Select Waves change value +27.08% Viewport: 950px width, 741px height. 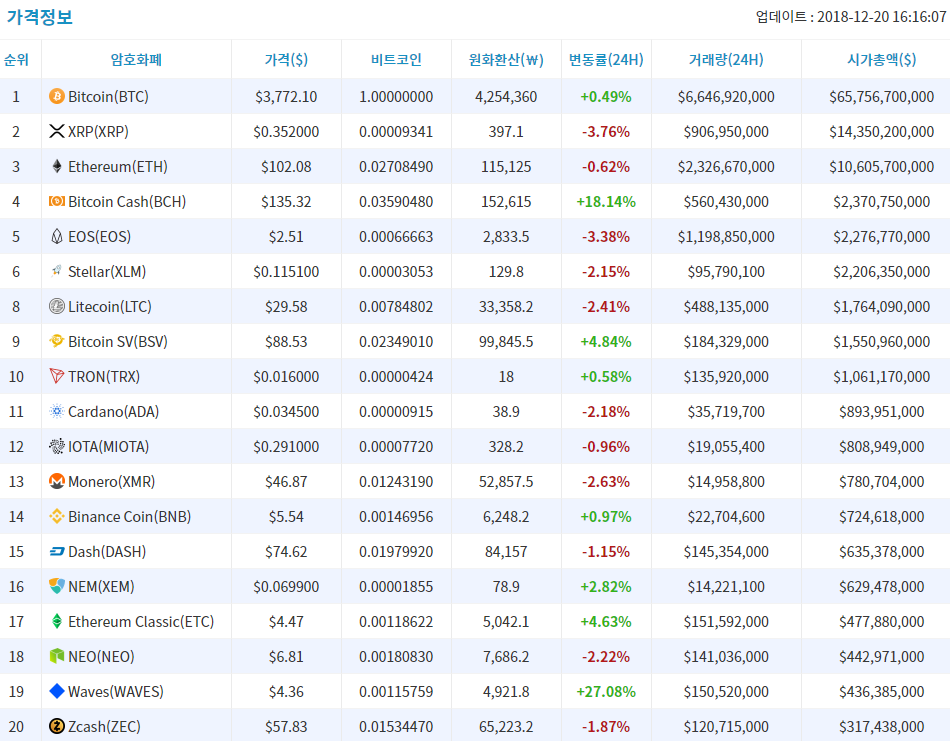(606, 691)
